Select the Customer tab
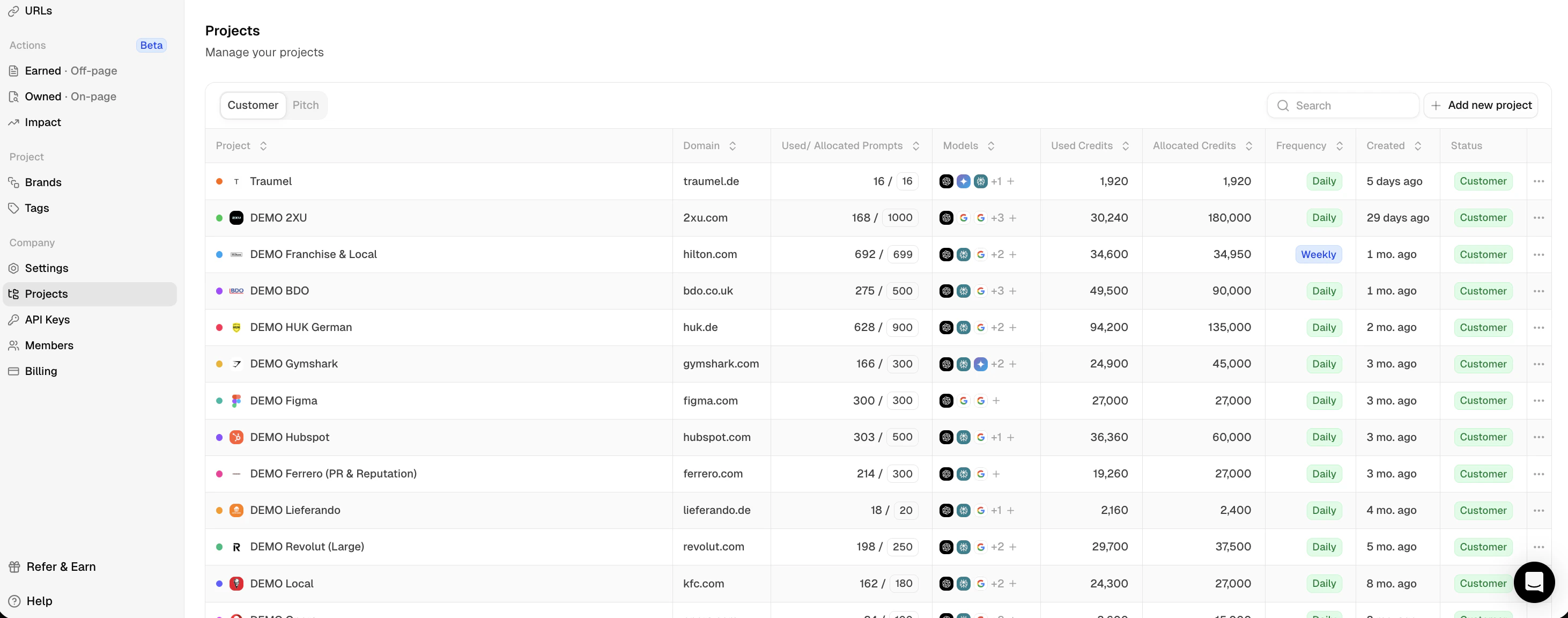The width and height of the screenshot is (1568, 618). [x=253, y=105]
